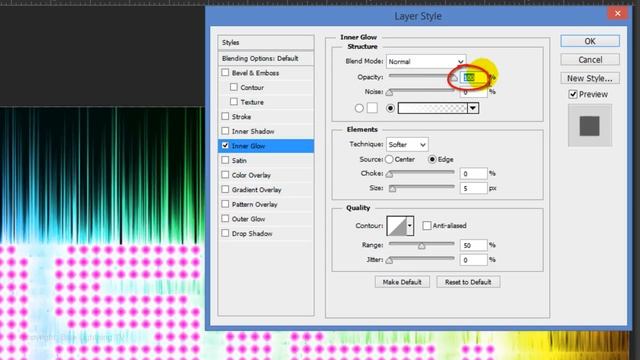The width and height of the screenshot is (640, 360).
Task: Open the Contour picker dropdown arrow
Action: pyautogui.click(x=410, y=226)
